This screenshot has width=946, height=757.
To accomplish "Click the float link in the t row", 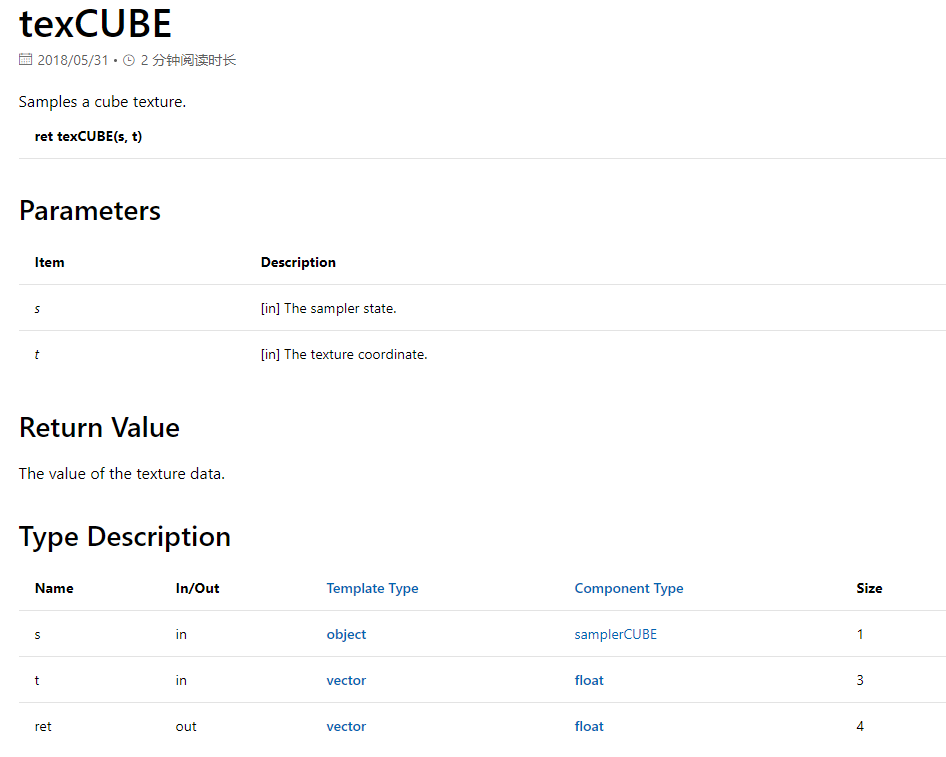I will point(589,680).
